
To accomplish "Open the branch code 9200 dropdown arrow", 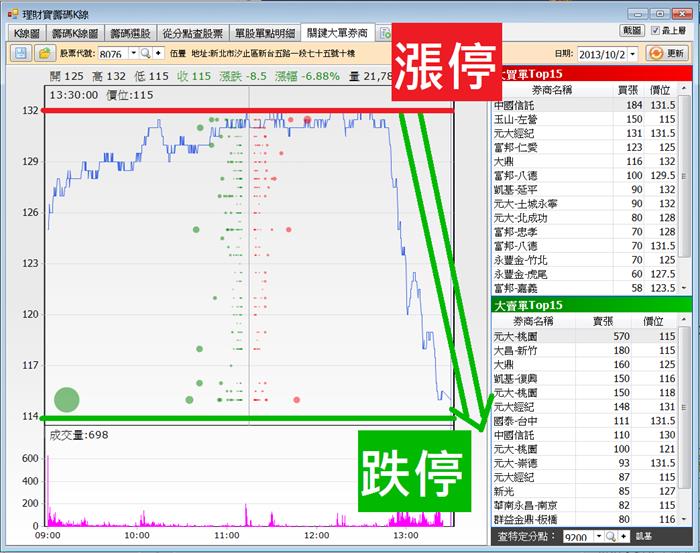I will (x=599, y=536).
